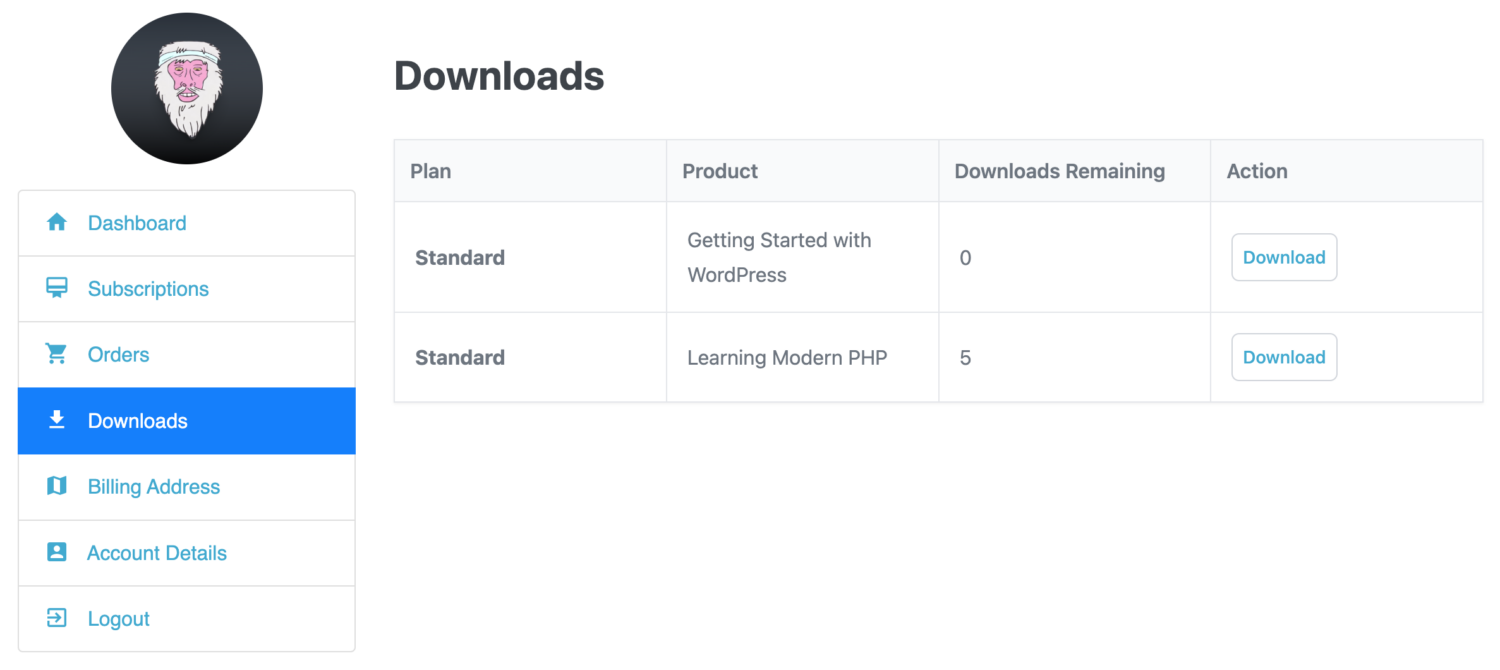Click the download arrow icon in sidebar
This screenshot has height=670, width=1500.
coord(57,420)
